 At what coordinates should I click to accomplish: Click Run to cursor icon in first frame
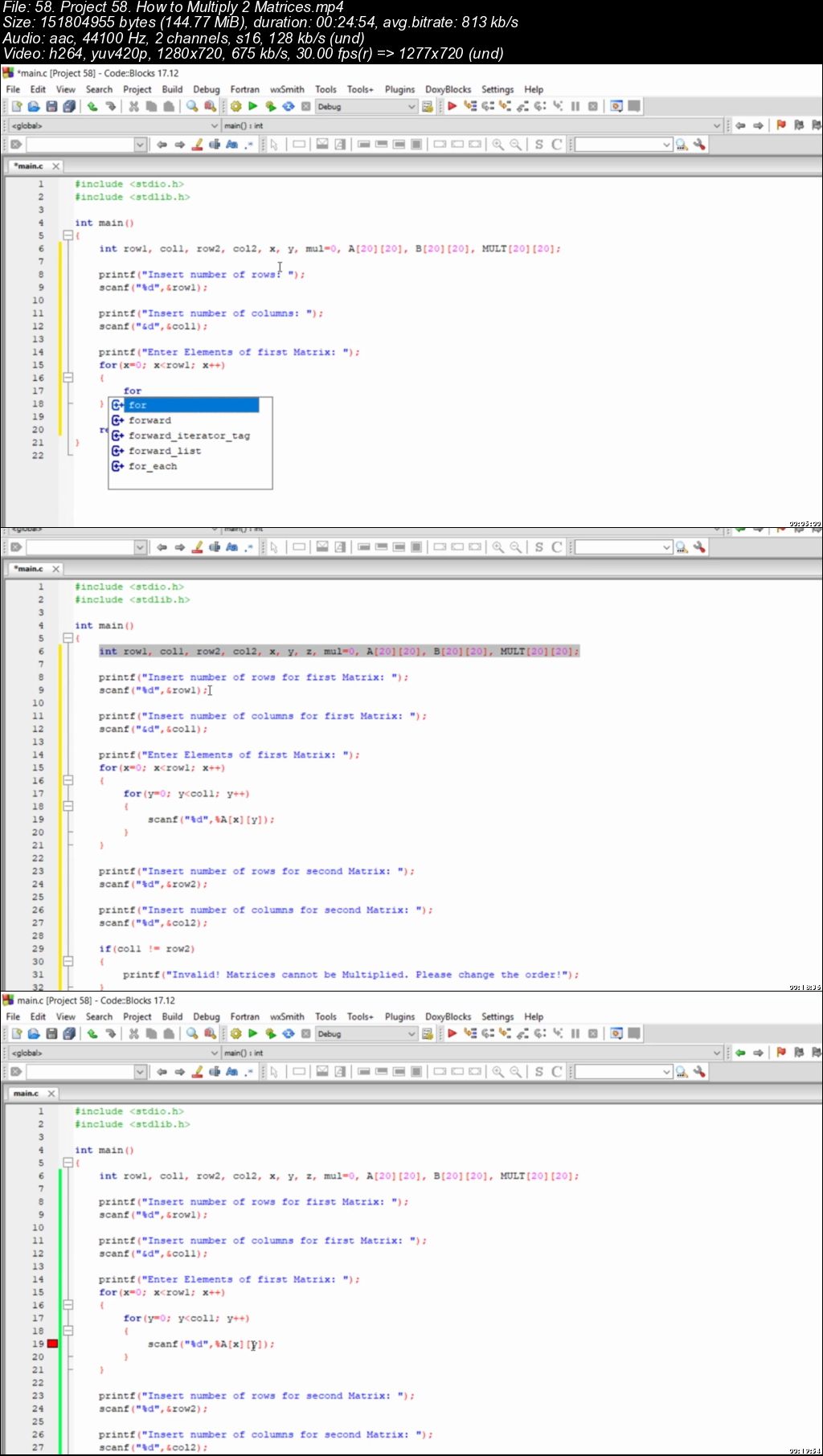pos(470,106)
